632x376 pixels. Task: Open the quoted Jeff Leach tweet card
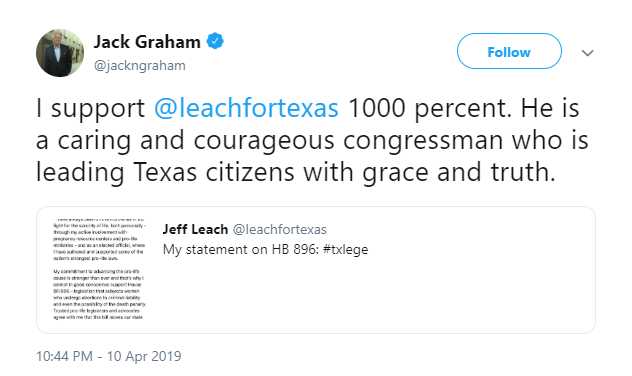coord(316,270)
